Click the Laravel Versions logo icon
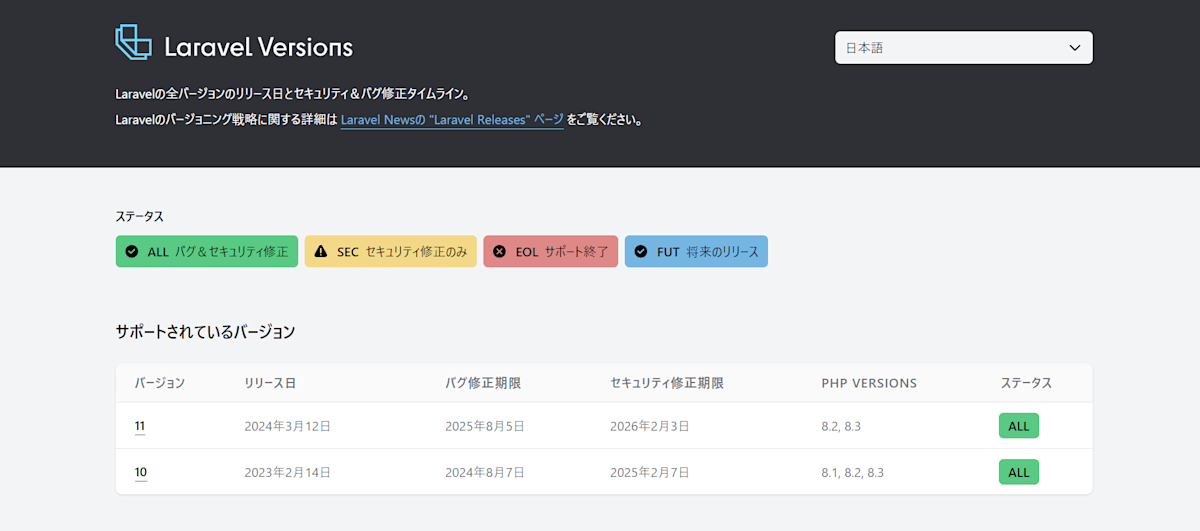This screenshot has width=1200, height=531. tap(133, 42)
